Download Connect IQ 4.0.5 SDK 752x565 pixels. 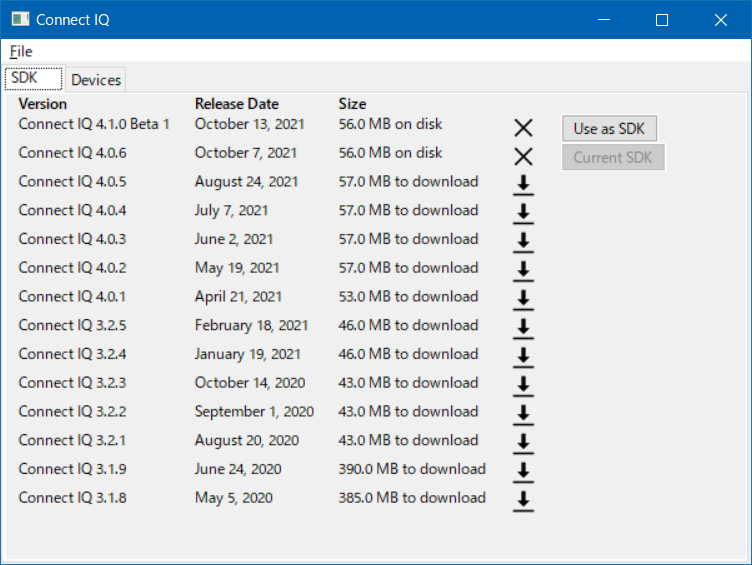coord(523,185)
